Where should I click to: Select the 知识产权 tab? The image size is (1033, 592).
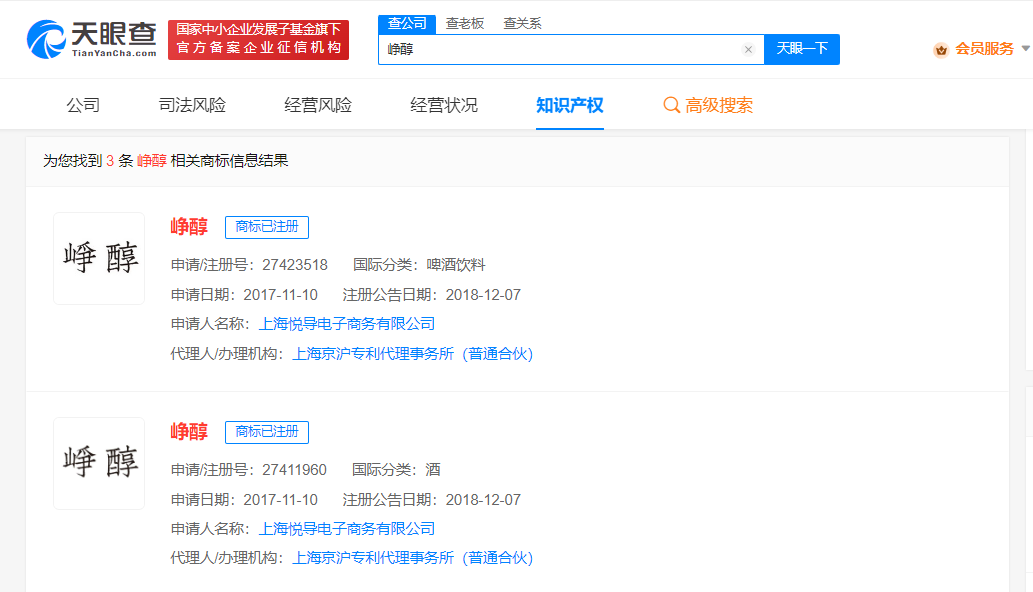570,105
